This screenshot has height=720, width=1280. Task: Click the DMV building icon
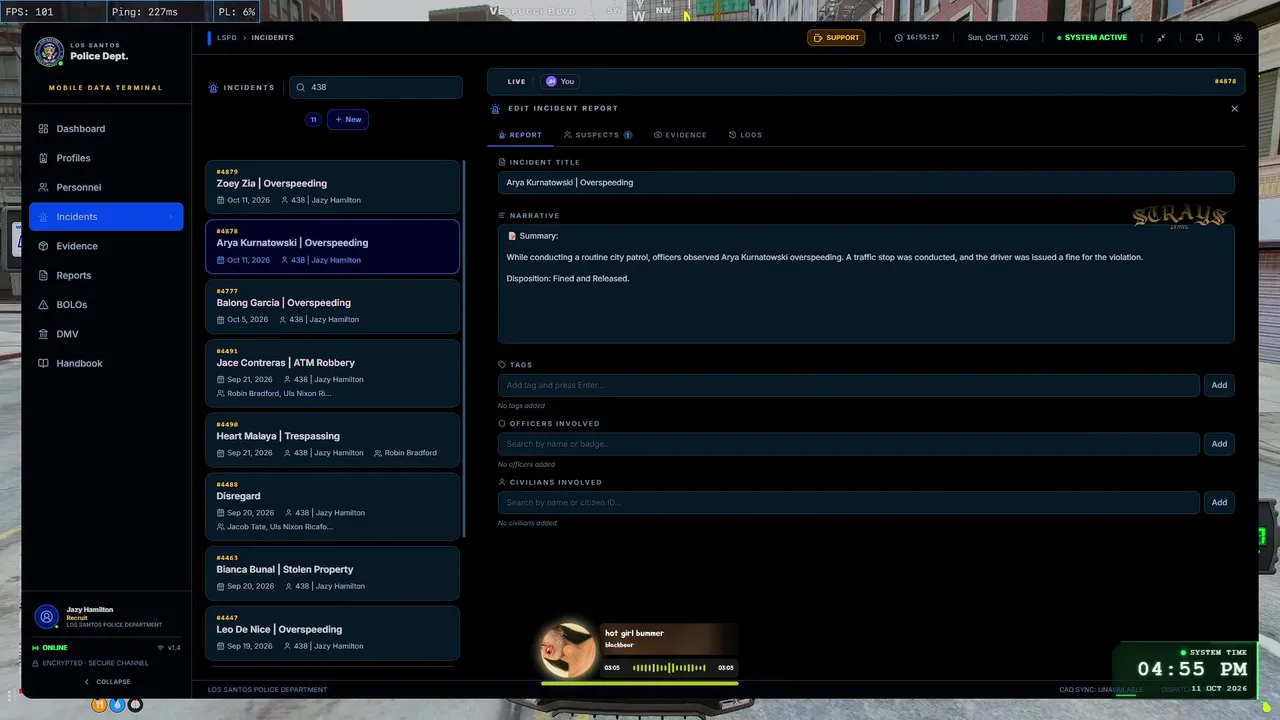pos(43,334)
